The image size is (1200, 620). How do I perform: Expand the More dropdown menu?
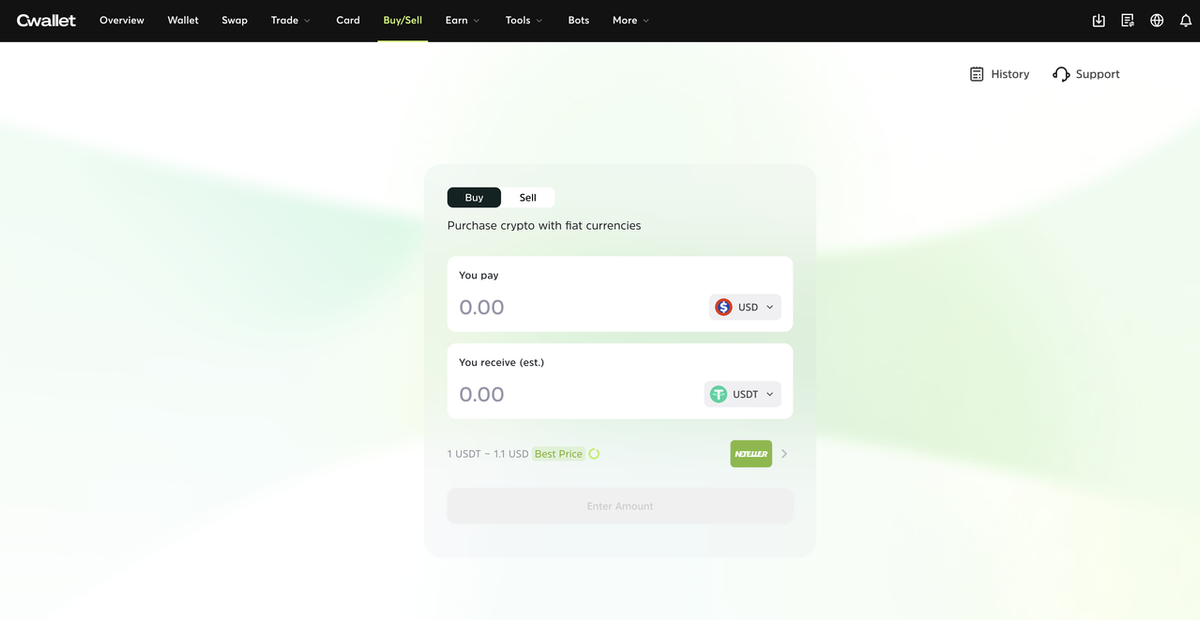click(631, 20)
